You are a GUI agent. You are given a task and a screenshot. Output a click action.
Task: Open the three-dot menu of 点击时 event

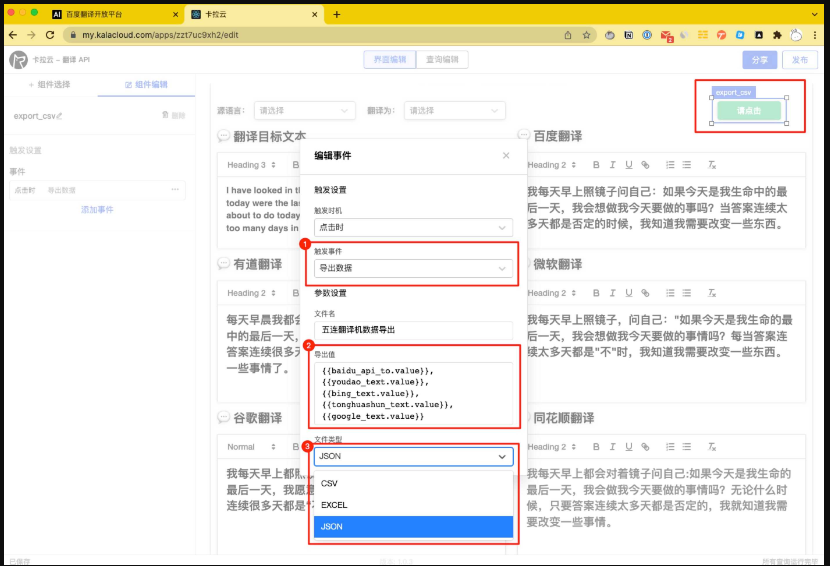click(175, 190)
